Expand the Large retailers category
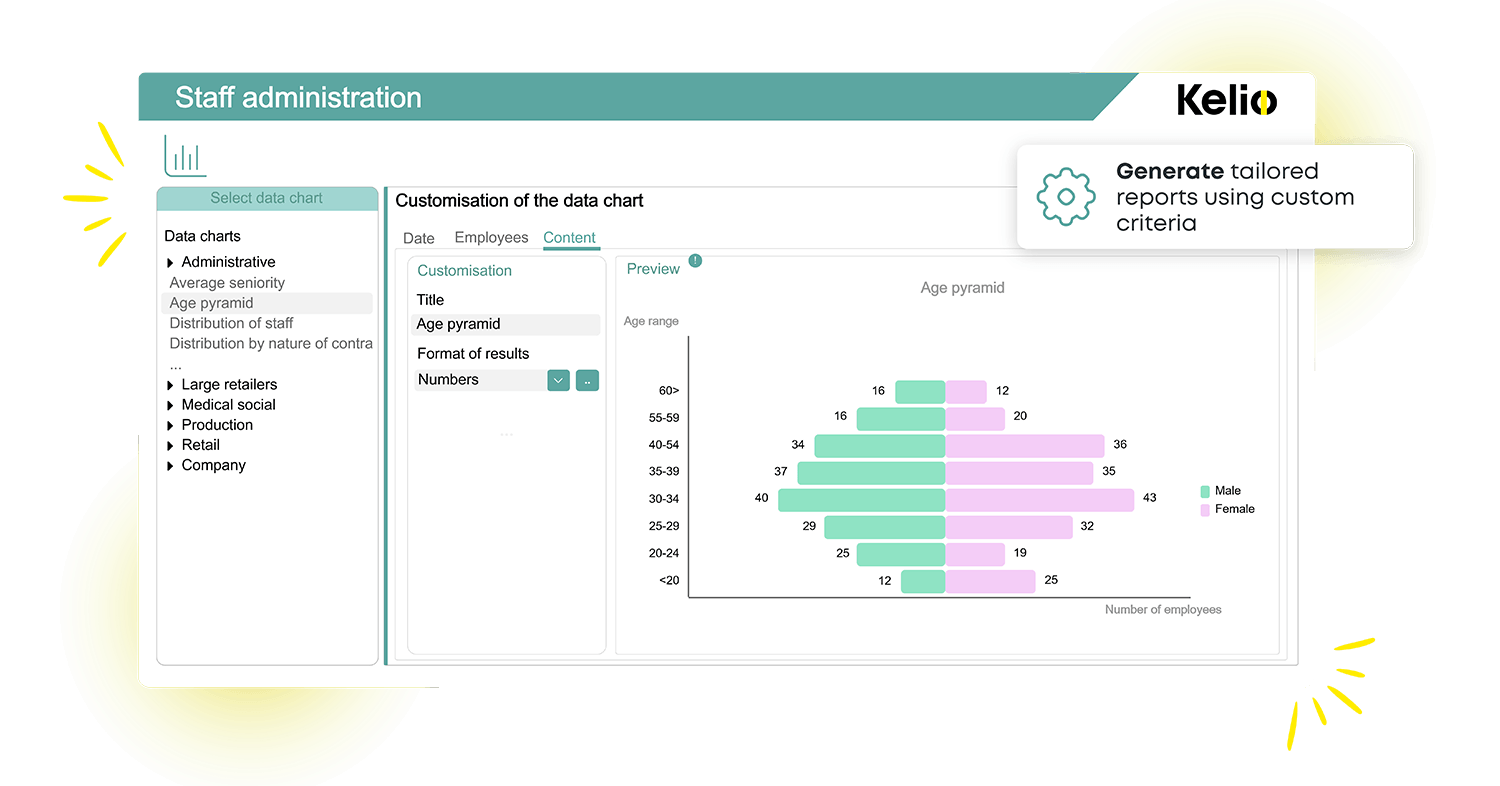This screenshot has height=786, width=1500. coord(171,385)
